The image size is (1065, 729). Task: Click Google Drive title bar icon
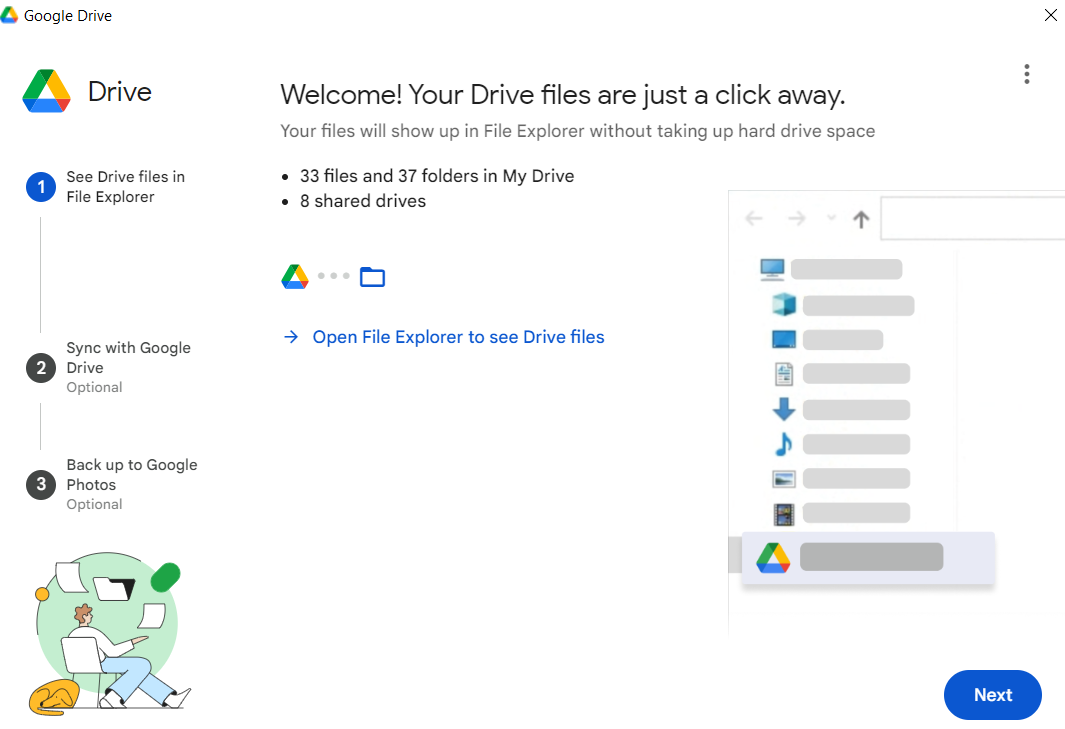9,15
